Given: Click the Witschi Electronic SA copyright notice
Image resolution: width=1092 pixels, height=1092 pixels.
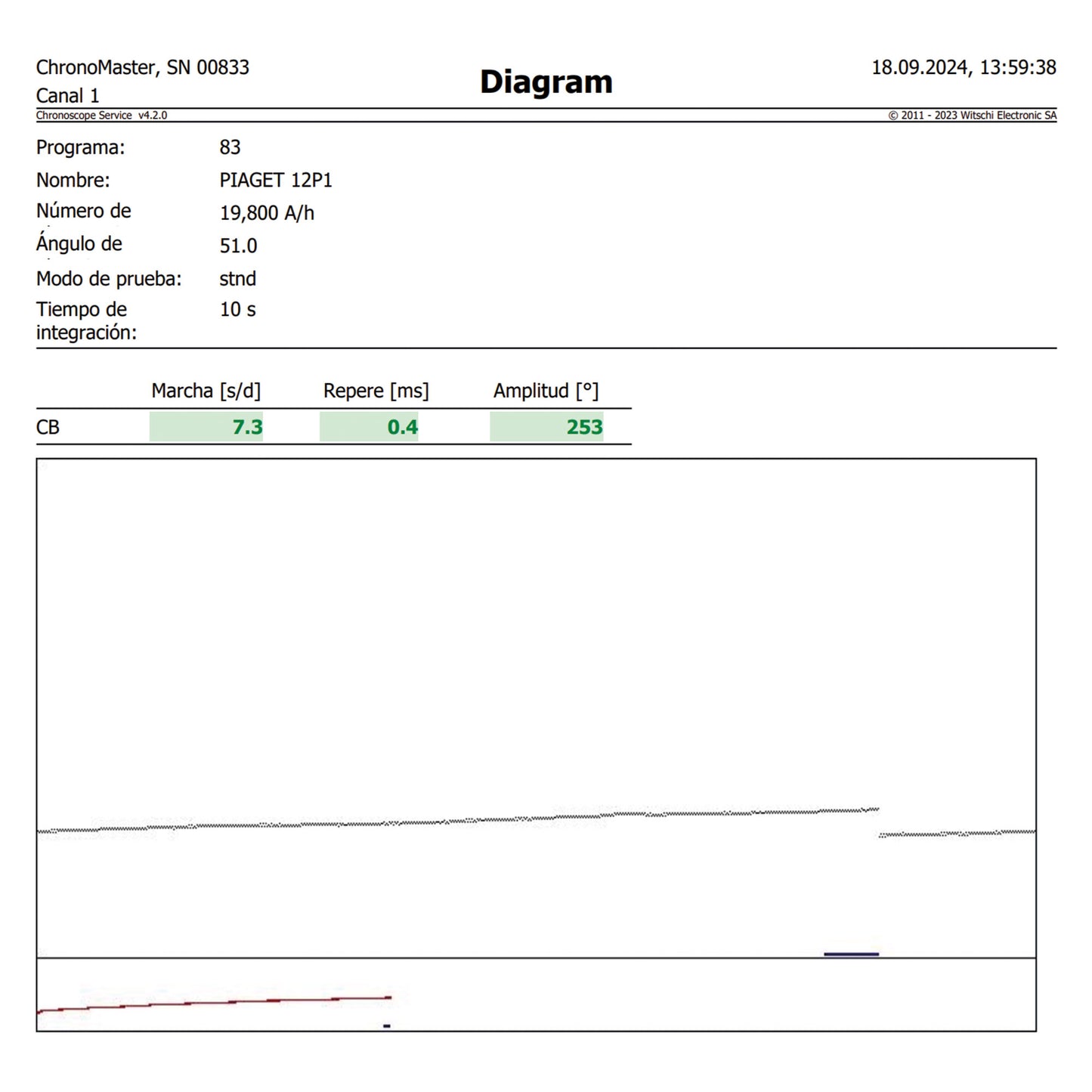Looking at the screenshot, I should click(x=972, y=116).
